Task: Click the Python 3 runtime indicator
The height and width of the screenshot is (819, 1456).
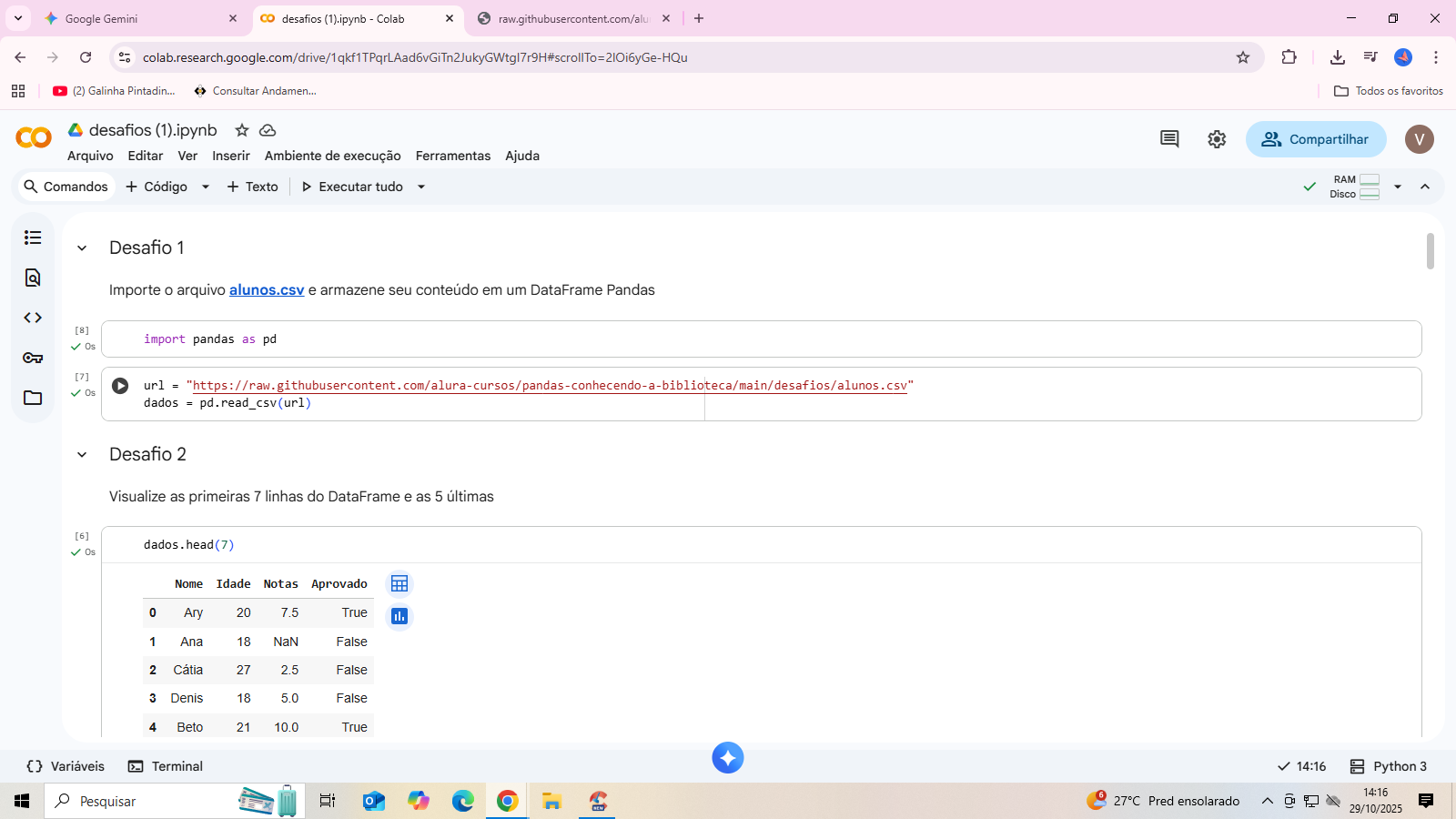Action: point(1389,766)
